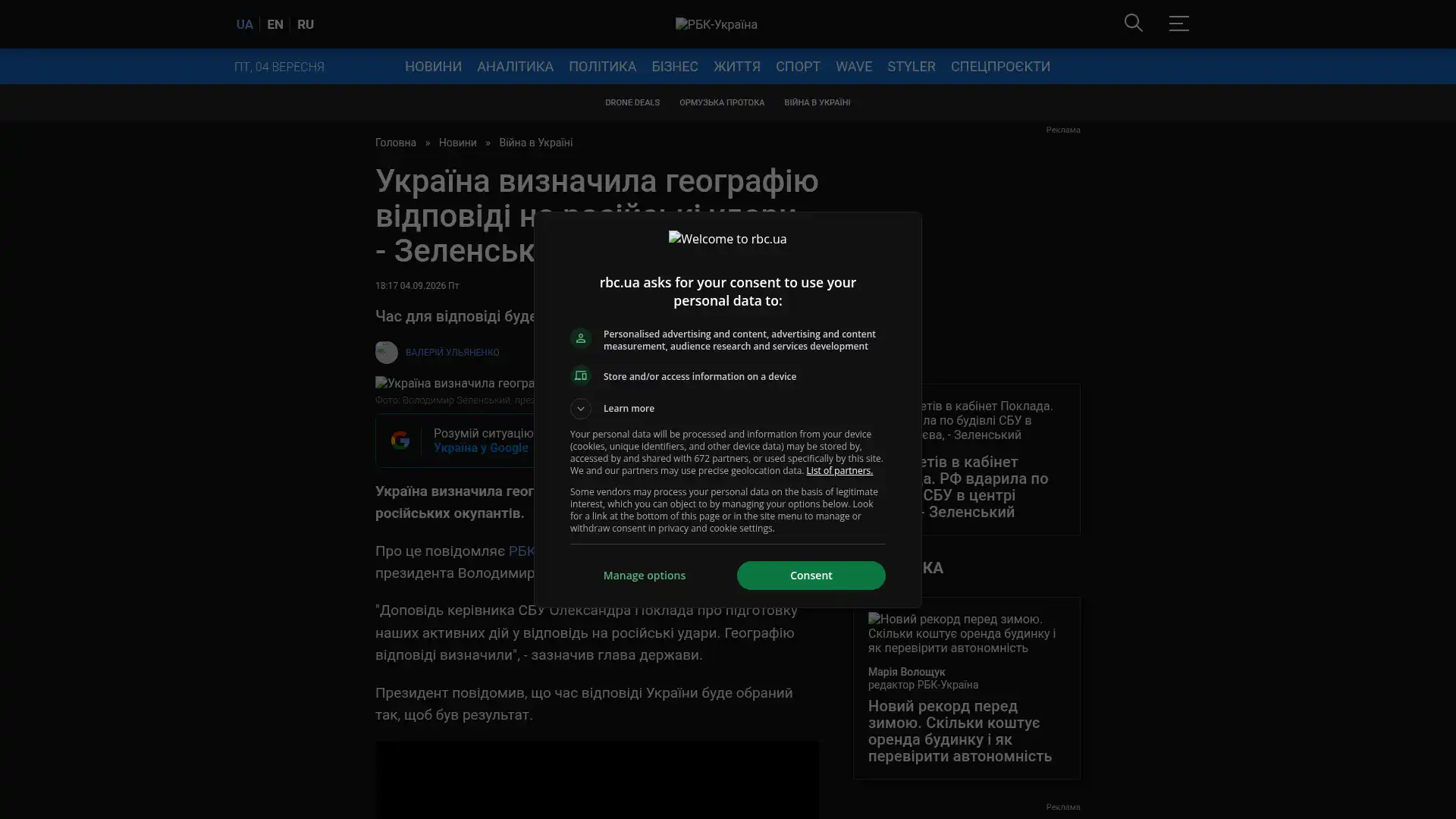The height and width of the screenshot is (819, 1456).
Task: Click the personalised advertising person icon
Action: click(580, 338)
